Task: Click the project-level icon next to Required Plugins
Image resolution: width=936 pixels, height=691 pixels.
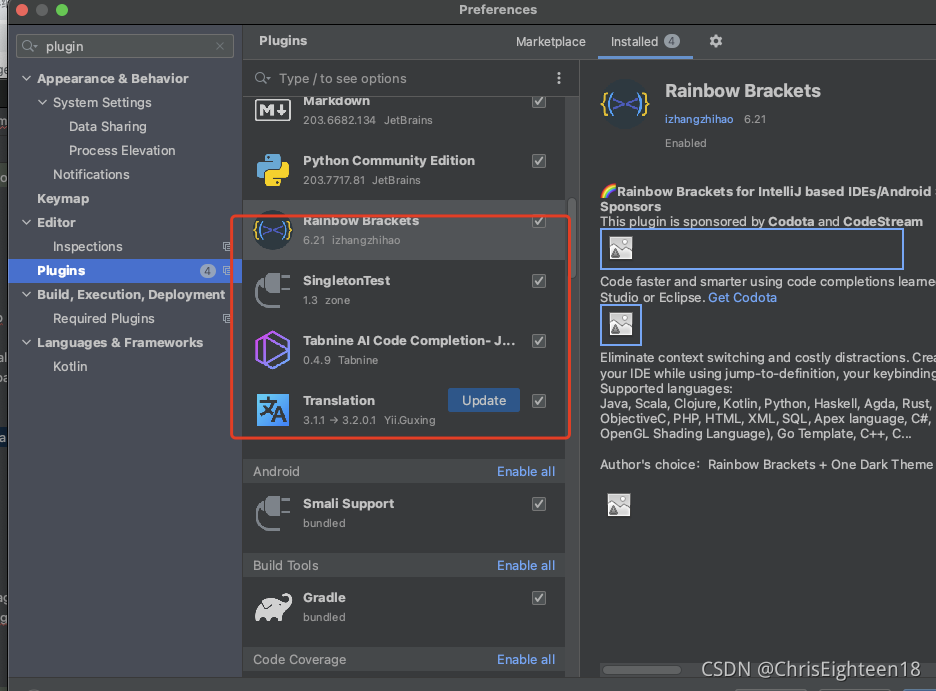Action: [227, 319]
